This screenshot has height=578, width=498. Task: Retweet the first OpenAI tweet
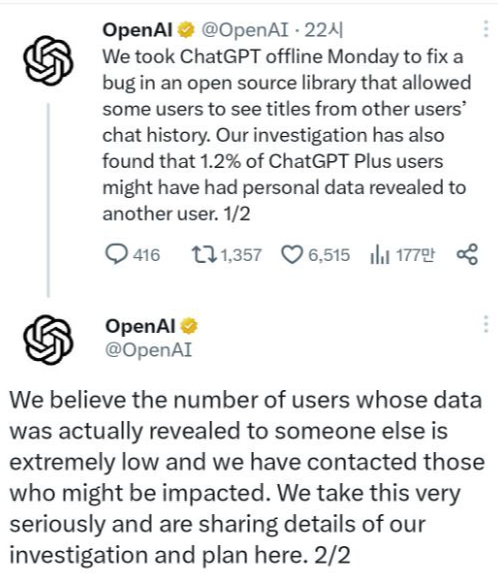tap(204, 255)
